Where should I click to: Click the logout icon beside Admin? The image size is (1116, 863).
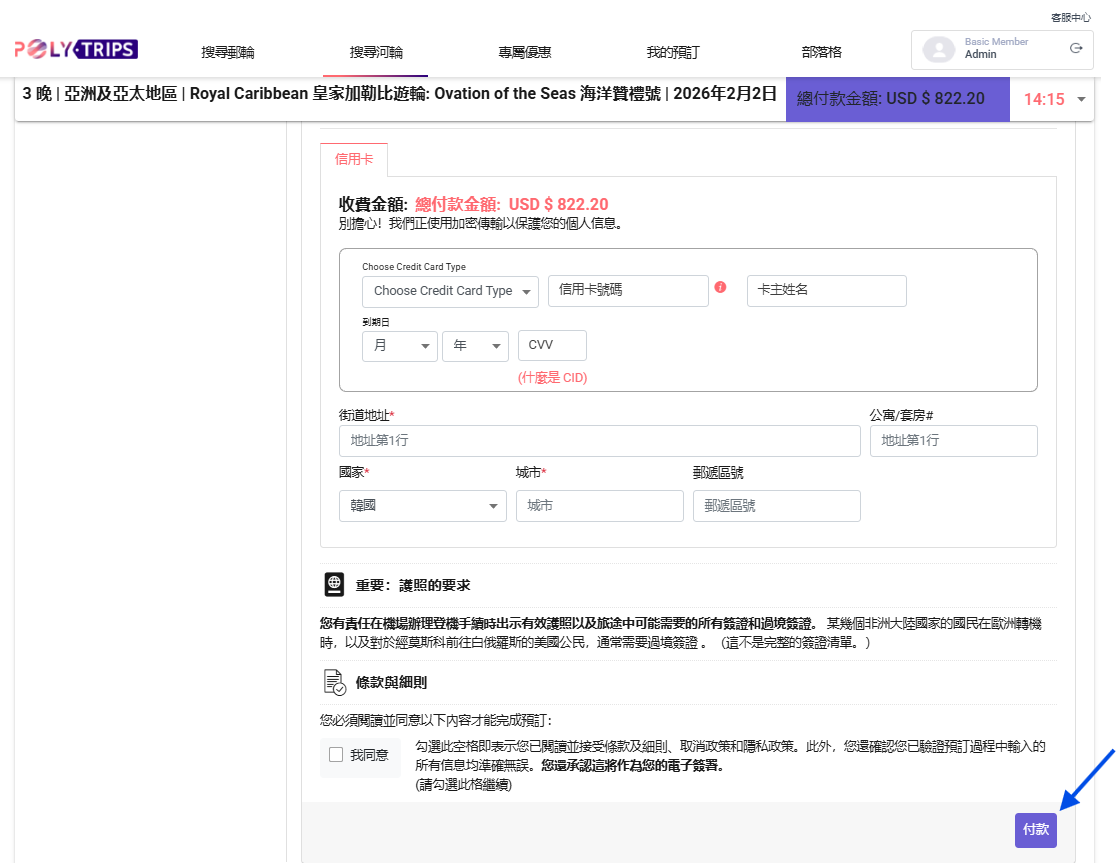[1076, 48]
